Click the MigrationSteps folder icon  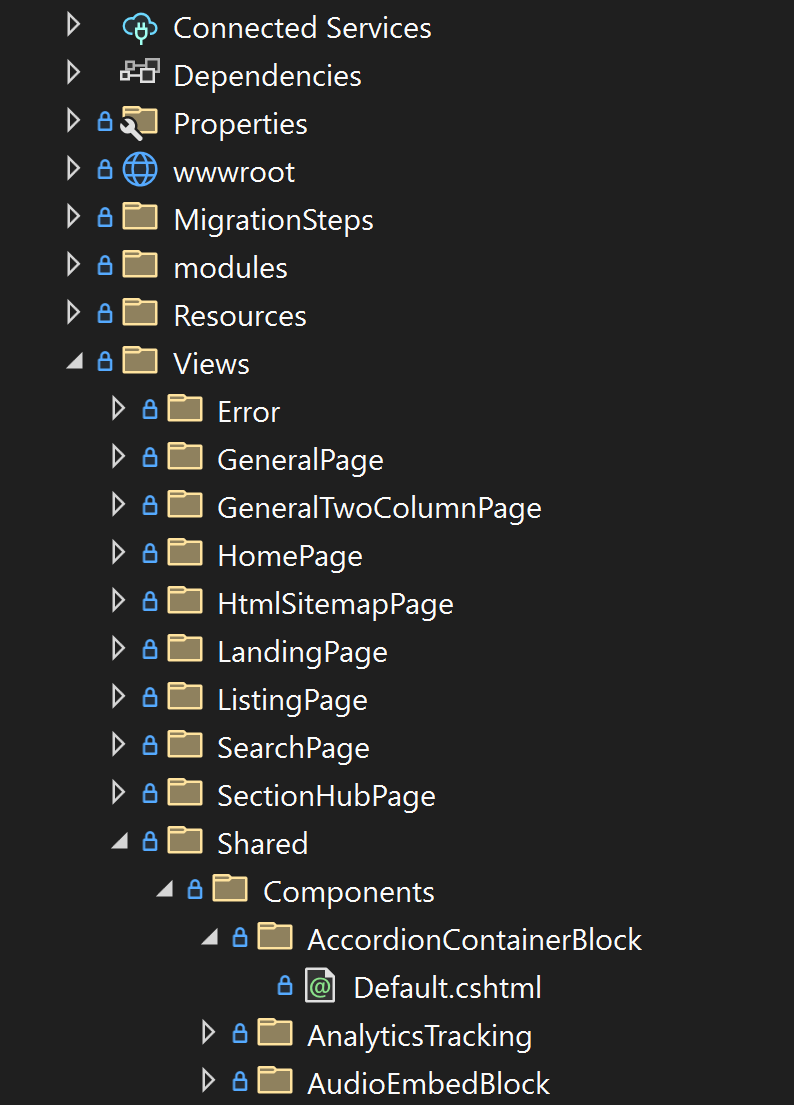[140, 219]
